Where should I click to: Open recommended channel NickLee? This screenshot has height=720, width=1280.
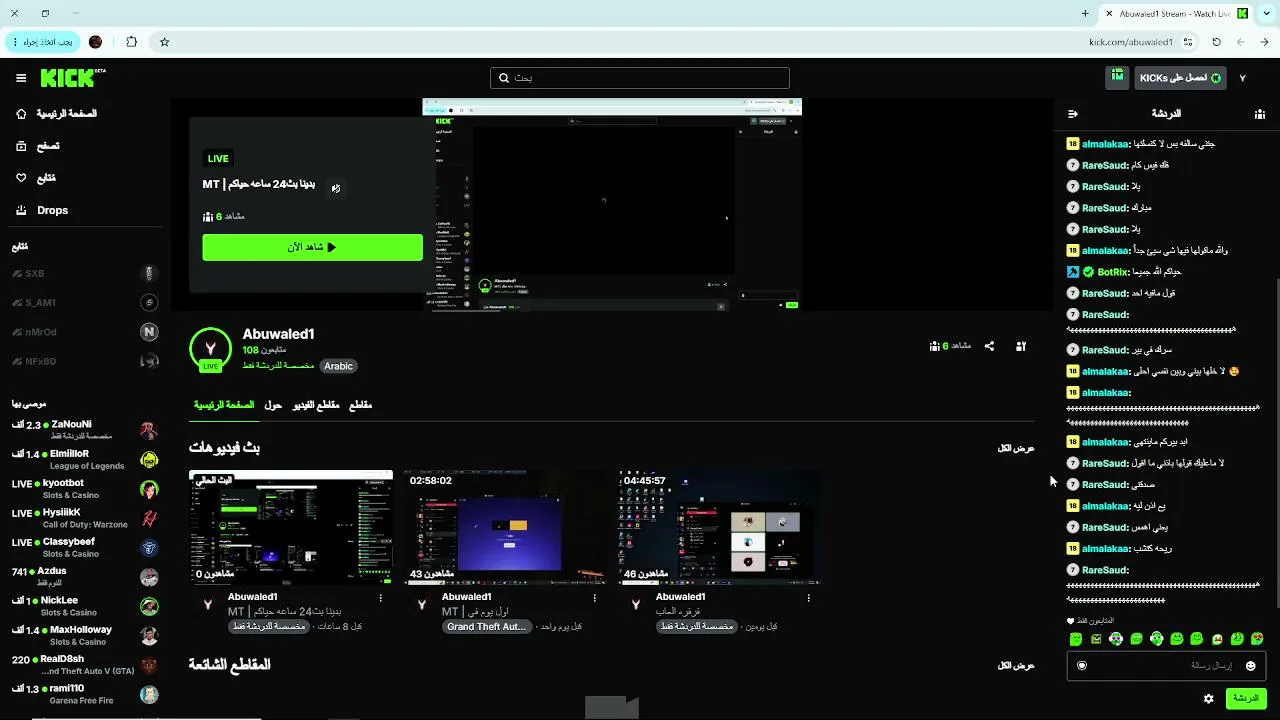(85, 606)
